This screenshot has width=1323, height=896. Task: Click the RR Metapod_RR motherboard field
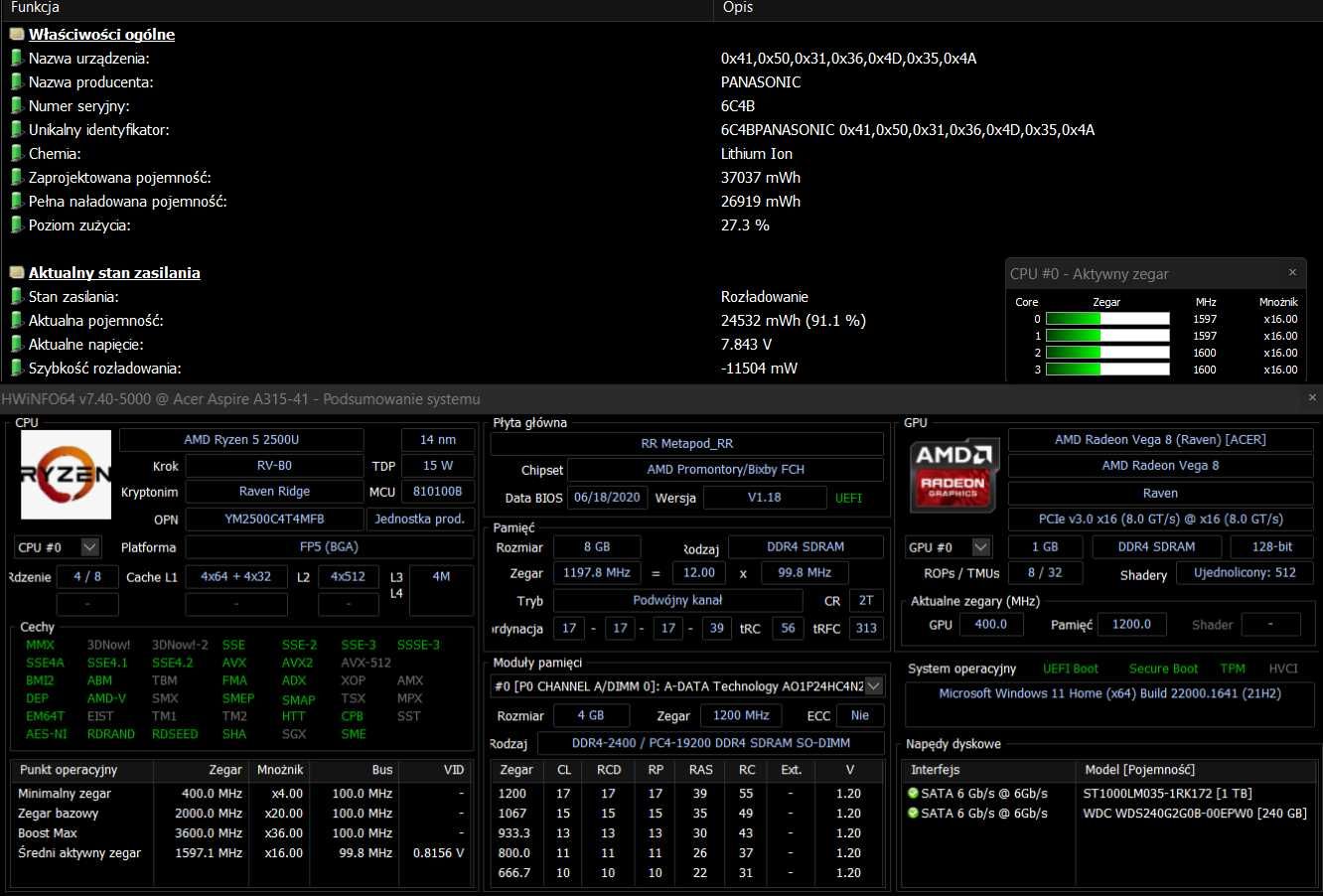(687, 444)
